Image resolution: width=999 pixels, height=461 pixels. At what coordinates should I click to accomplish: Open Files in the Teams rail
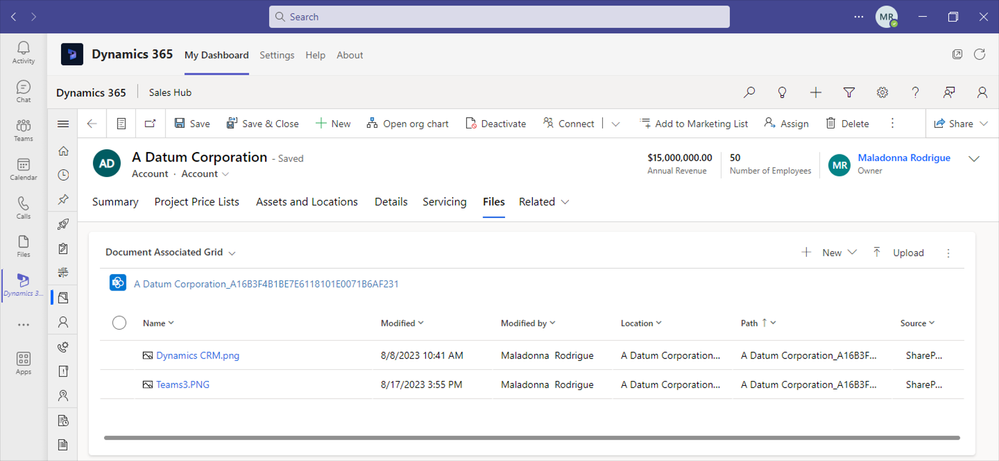coord(24,246)
